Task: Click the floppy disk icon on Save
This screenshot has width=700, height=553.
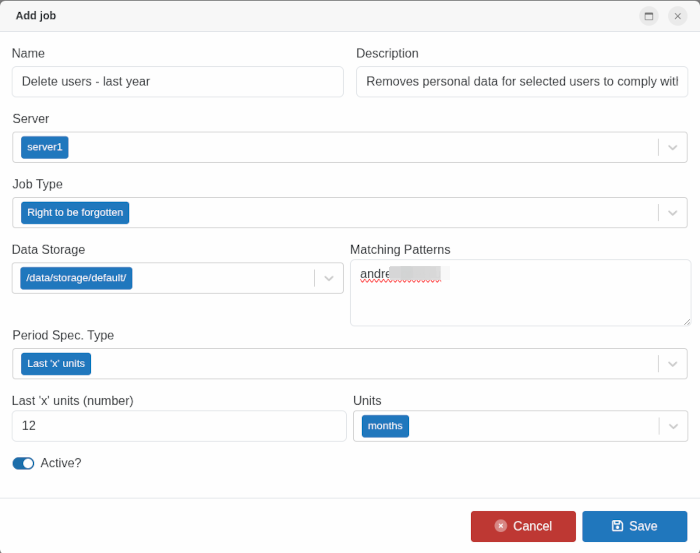Action: click(617, 526)
